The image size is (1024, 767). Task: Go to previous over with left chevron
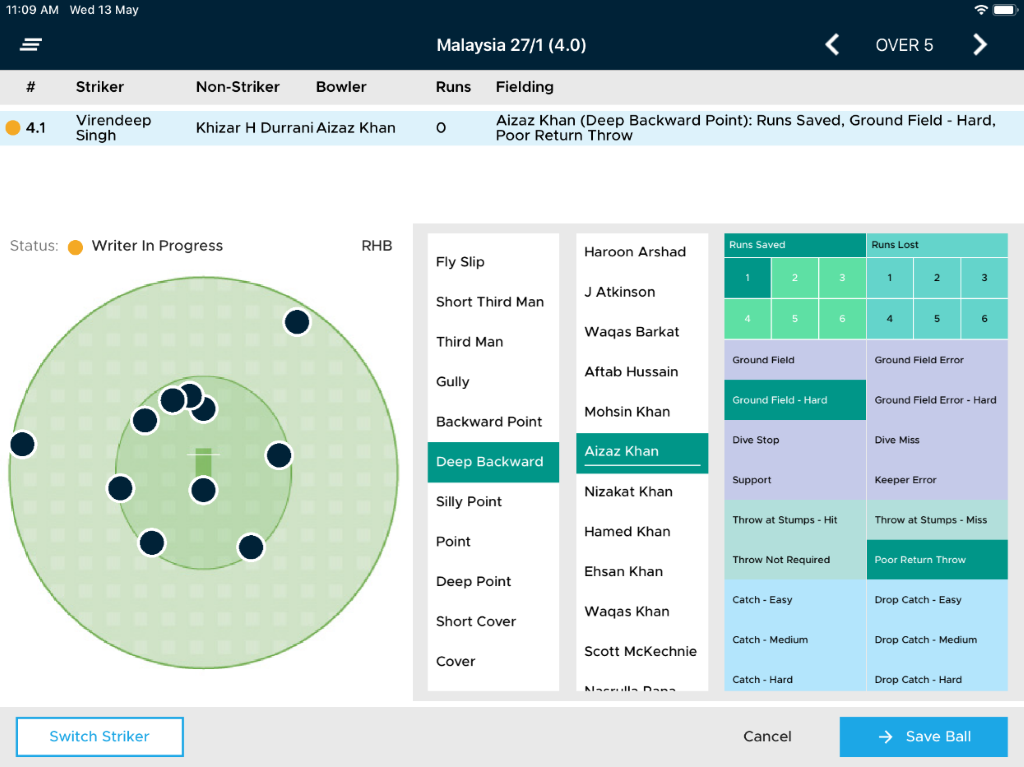point(832,45)
